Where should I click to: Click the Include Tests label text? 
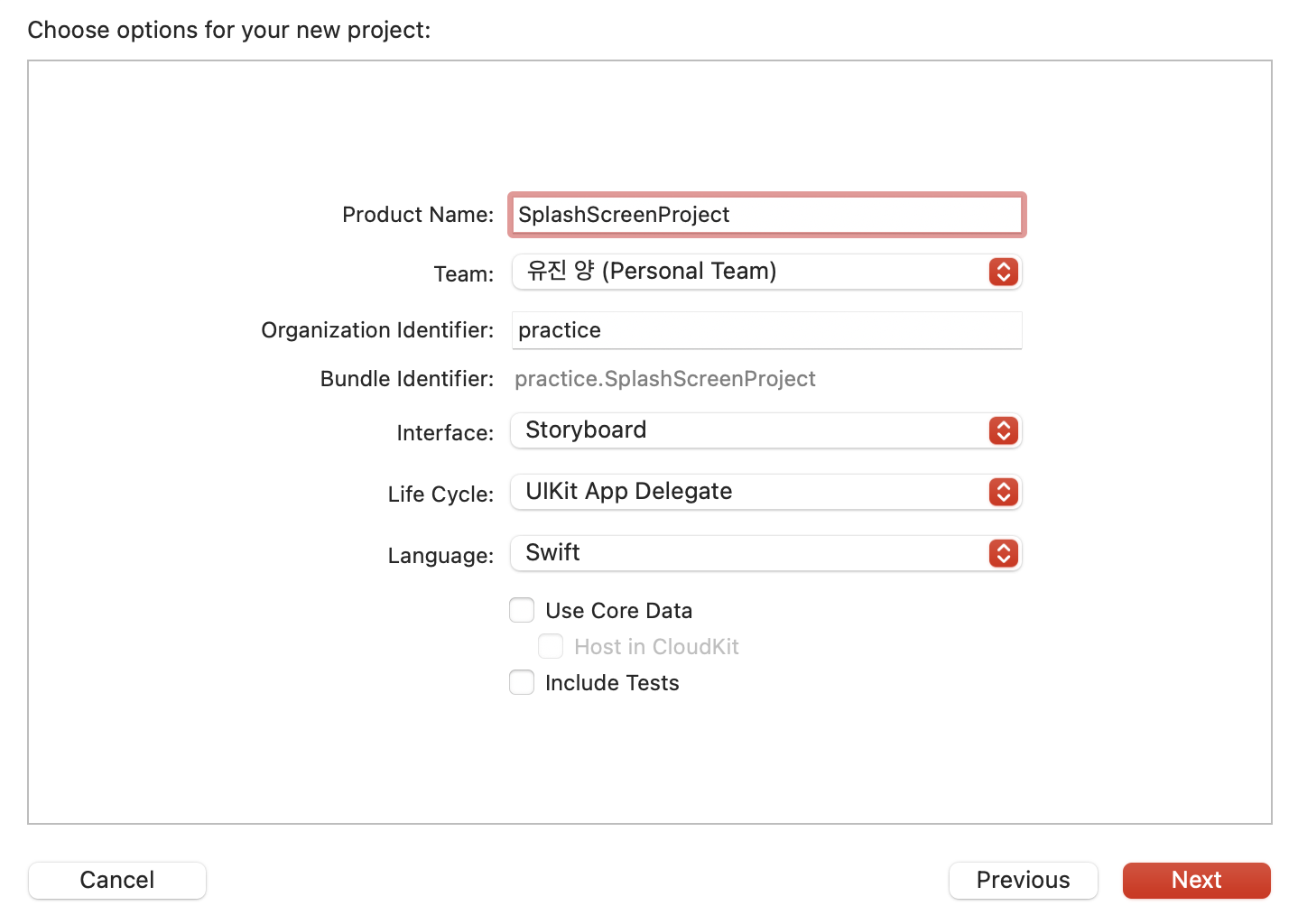[x=612, y=683]
